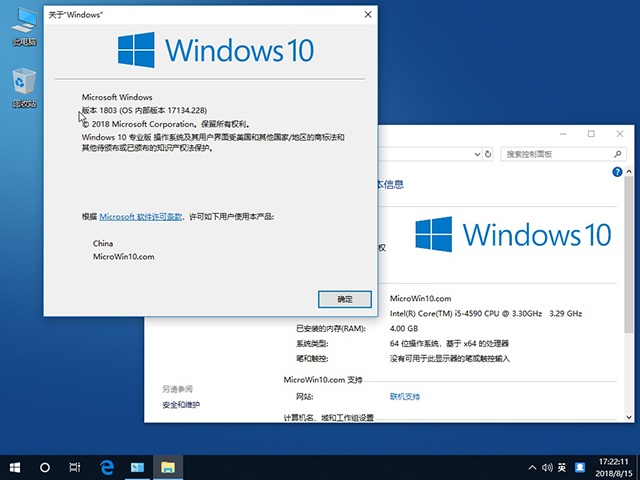
Task: Click the System window scrollbar up arrow
Action: point(629,171)
